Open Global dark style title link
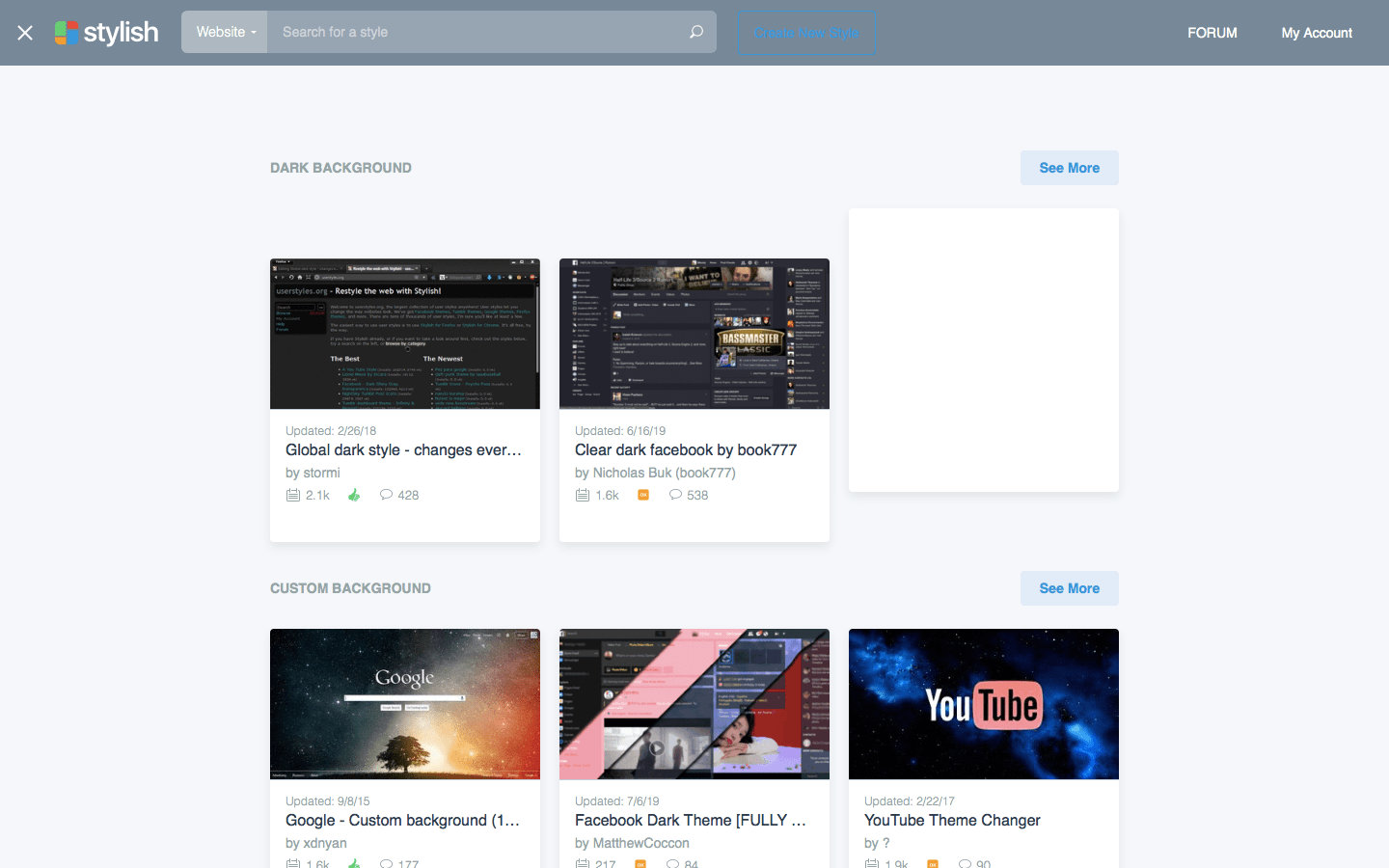 tap(403, 450)
